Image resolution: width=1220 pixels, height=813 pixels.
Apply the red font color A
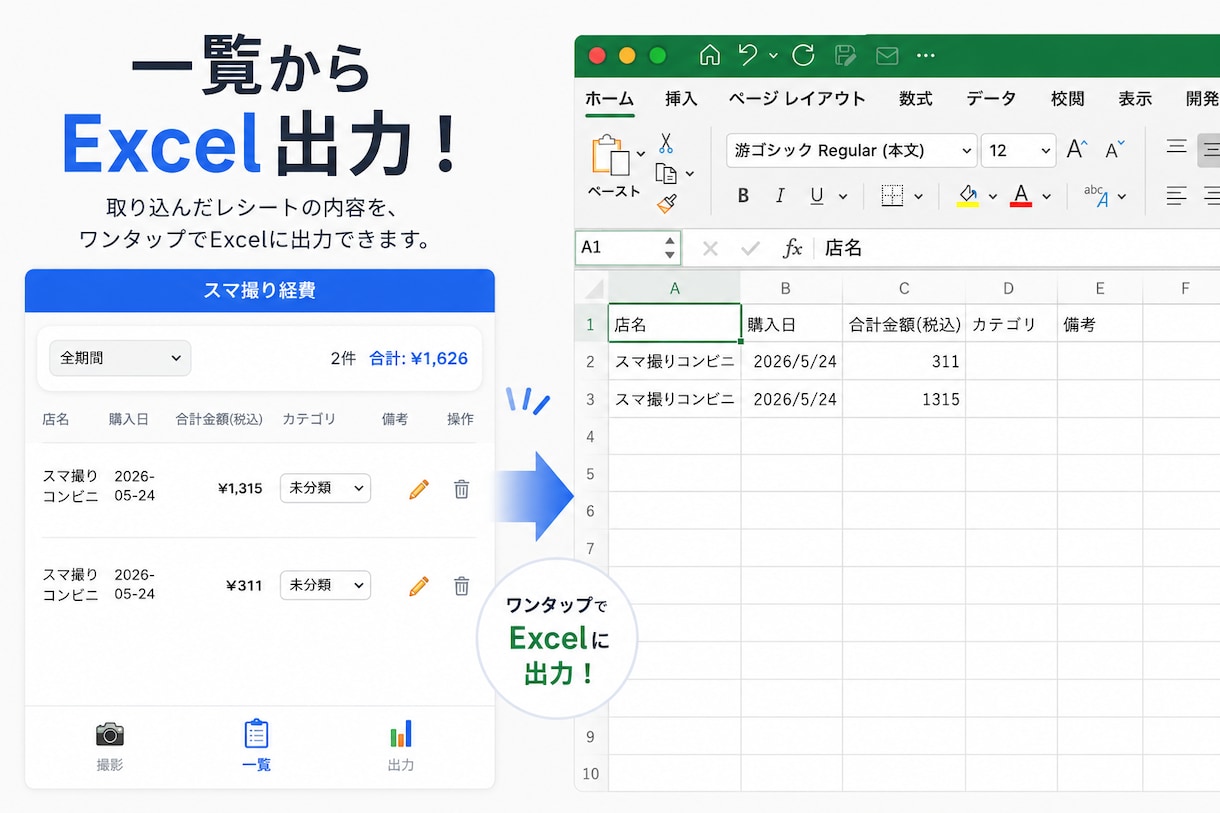click(1021, 196)
